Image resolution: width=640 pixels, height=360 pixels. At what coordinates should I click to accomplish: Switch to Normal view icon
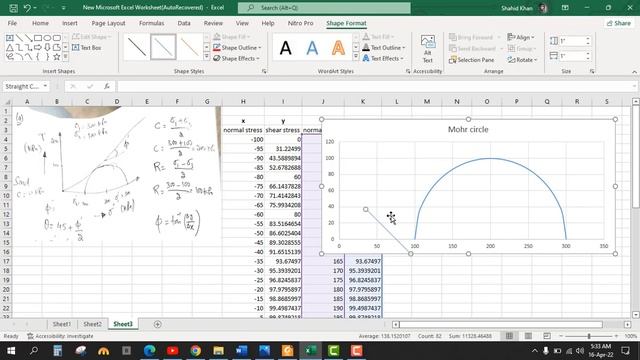[x=509, y=336]
